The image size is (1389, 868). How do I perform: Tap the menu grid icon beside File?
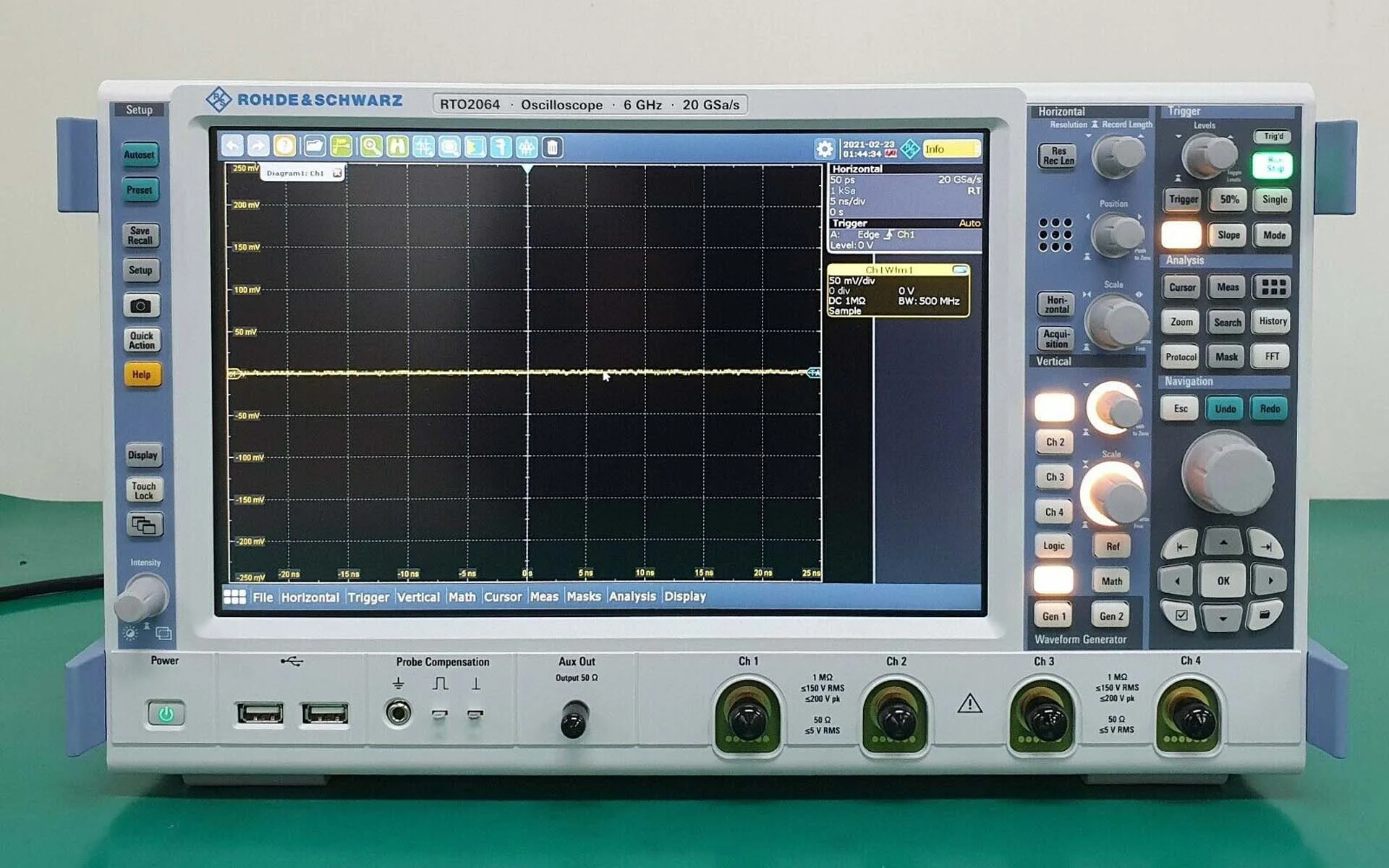tap(234, 597)
